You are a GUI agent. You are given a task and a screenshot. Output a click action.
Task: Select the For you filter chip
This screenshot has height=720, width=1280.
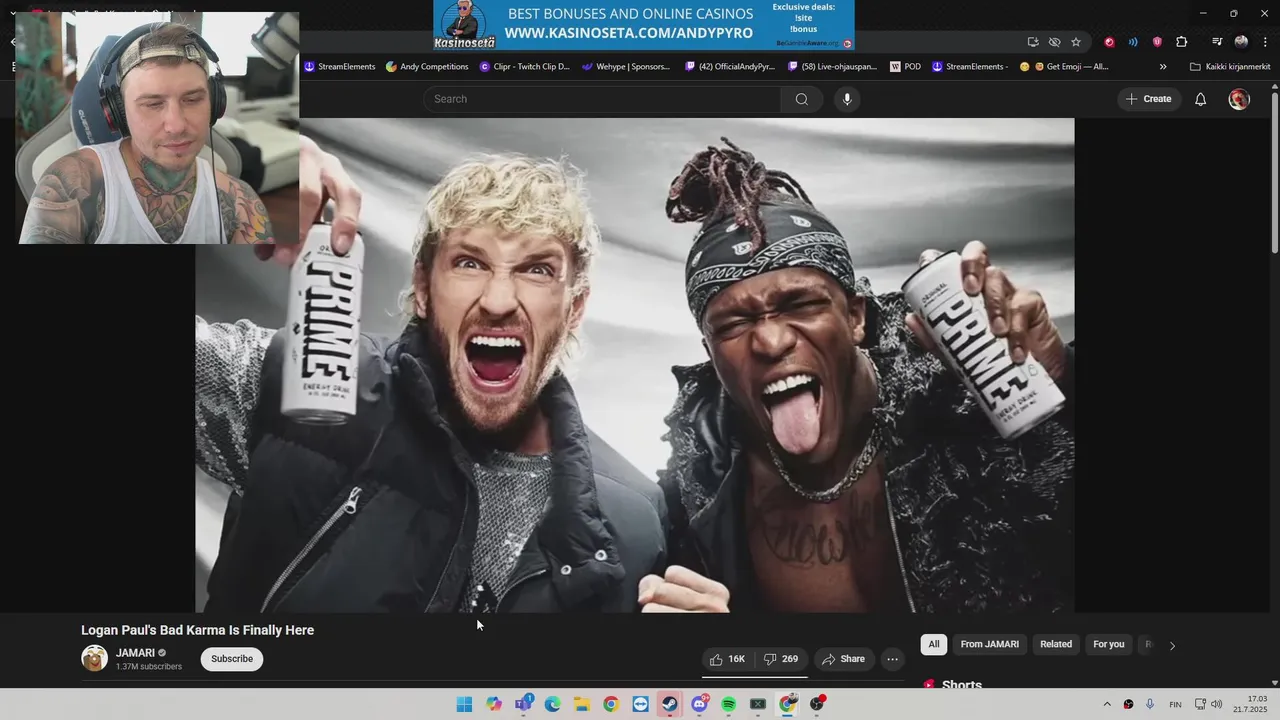coord(1109,644)
